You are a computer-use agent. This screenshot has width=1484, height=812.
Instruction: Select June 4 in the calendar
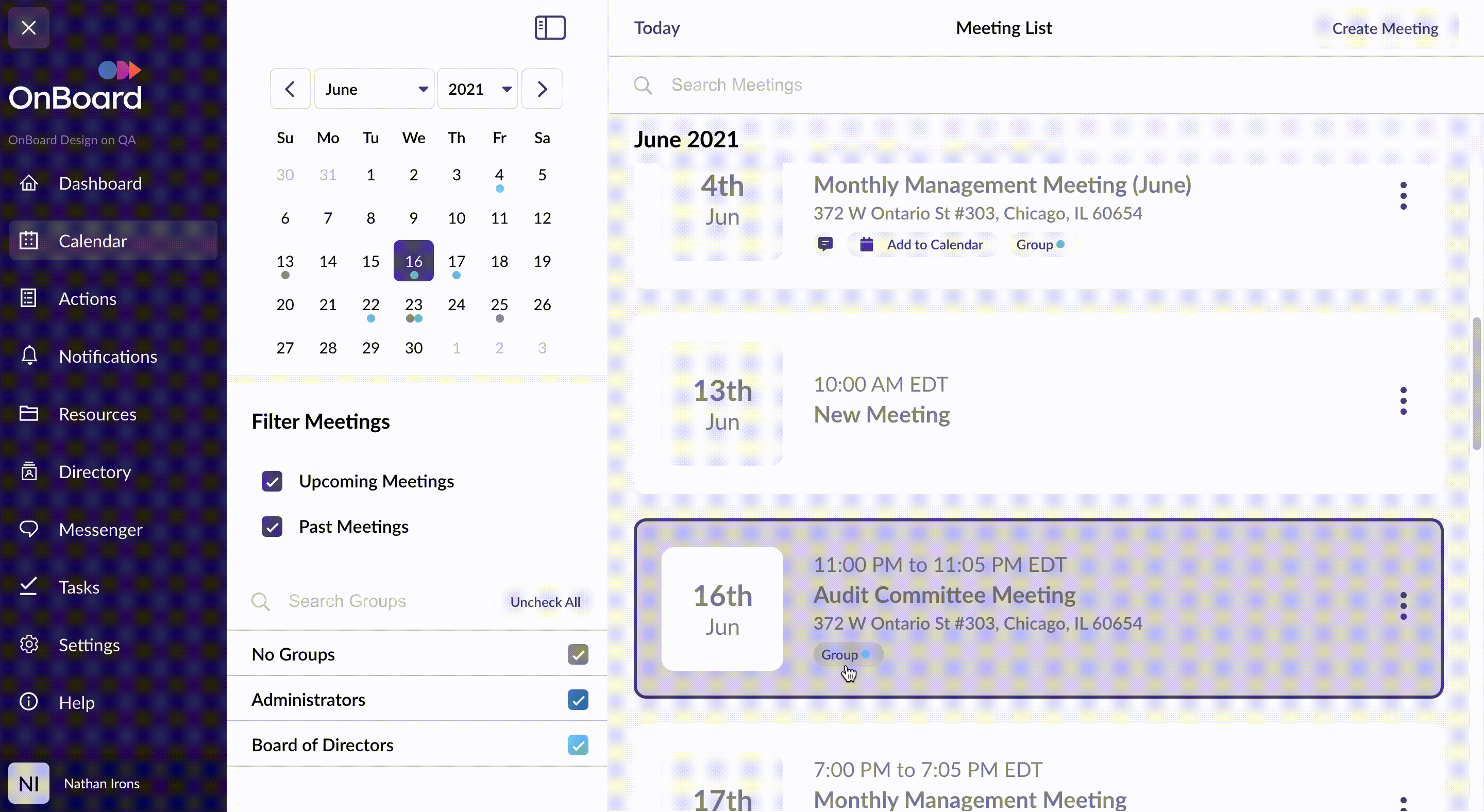point(499,175)
